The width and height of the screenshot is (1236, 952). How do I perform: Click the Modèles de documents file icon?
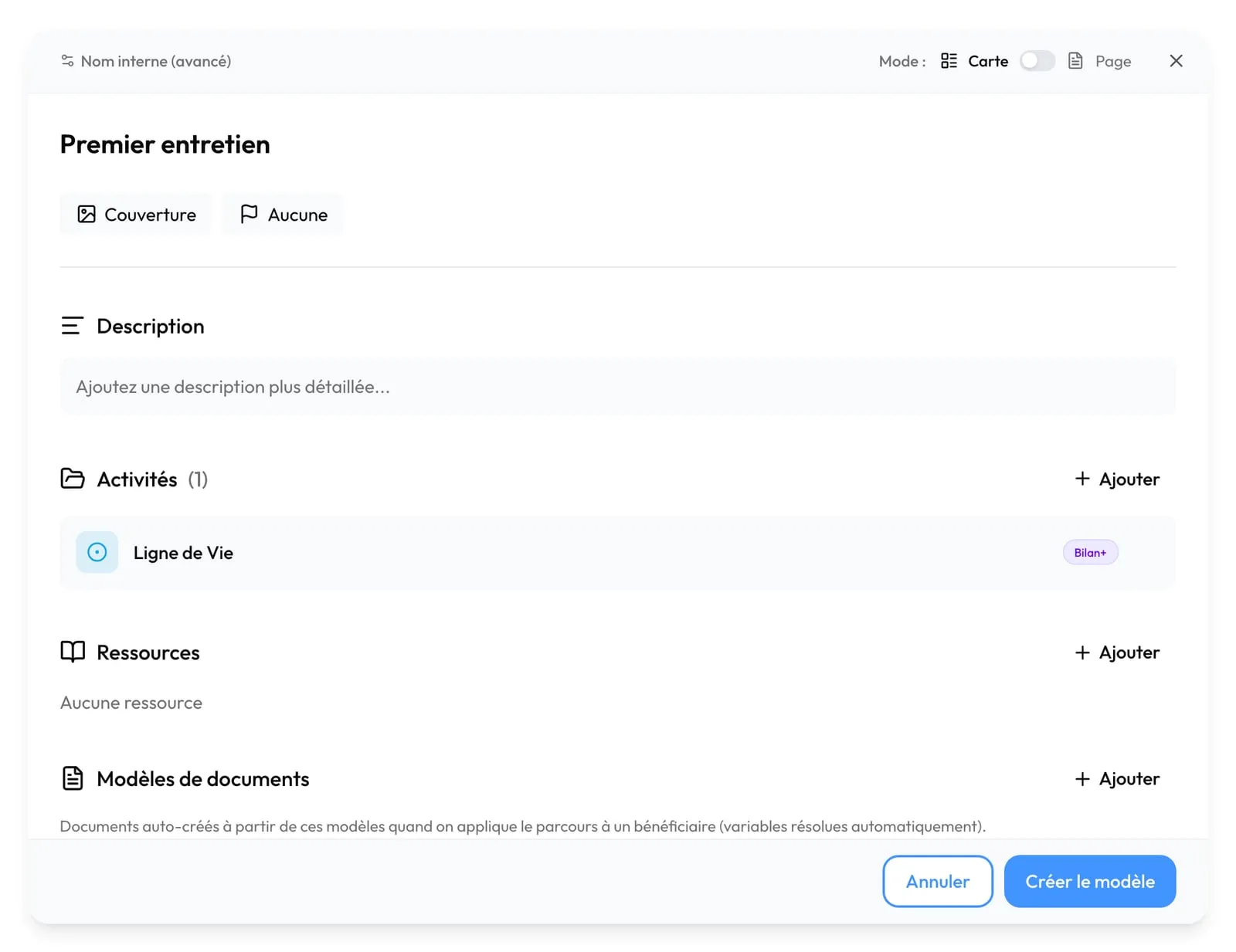tap(73, 778)
